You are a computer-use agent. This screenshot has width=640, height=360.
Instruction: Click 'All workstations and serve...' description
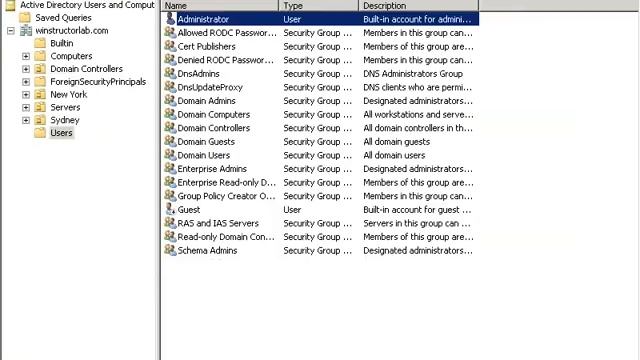tap(418, 114)
